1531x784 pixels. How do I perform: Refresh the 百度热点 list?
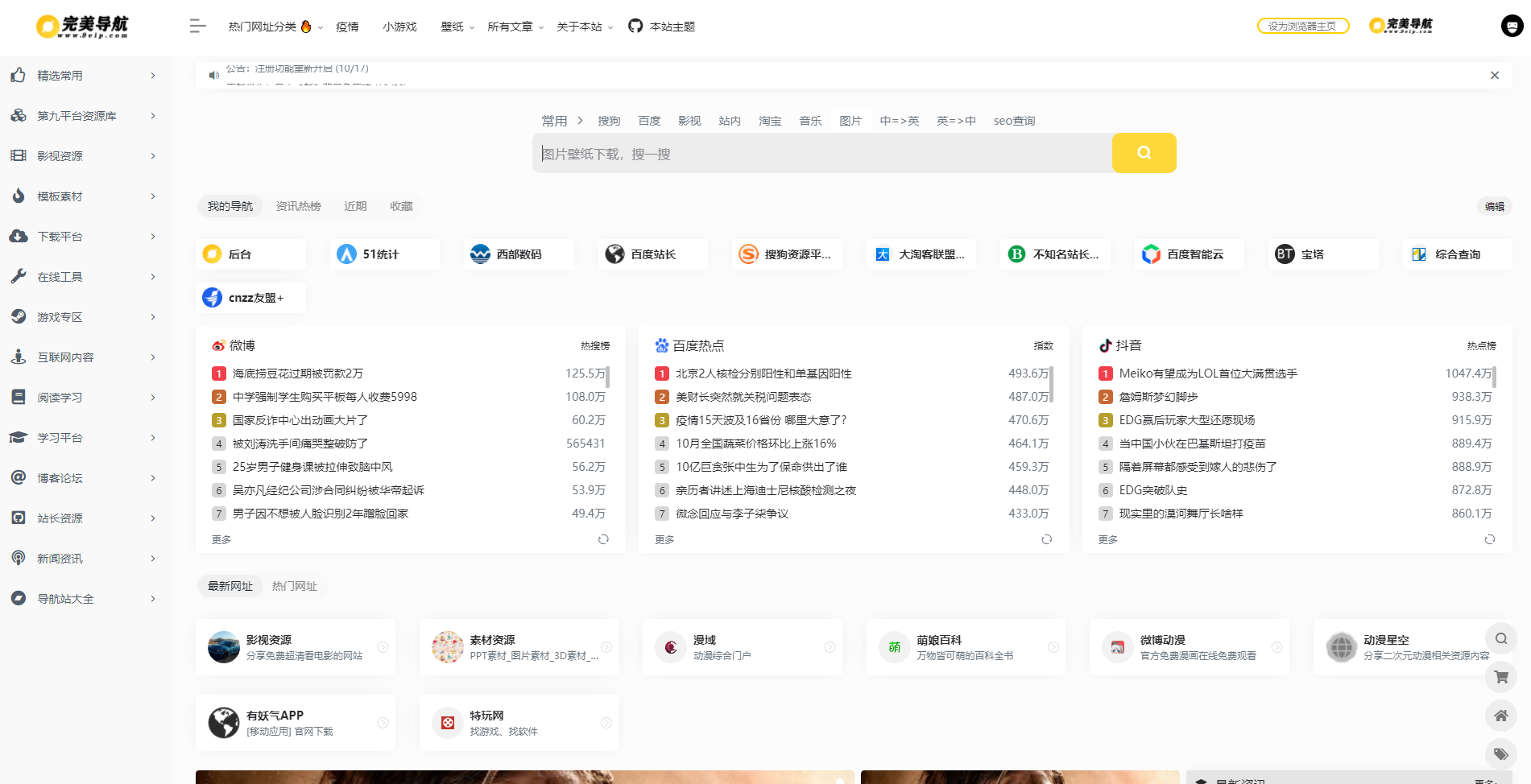pos(1047,539)
